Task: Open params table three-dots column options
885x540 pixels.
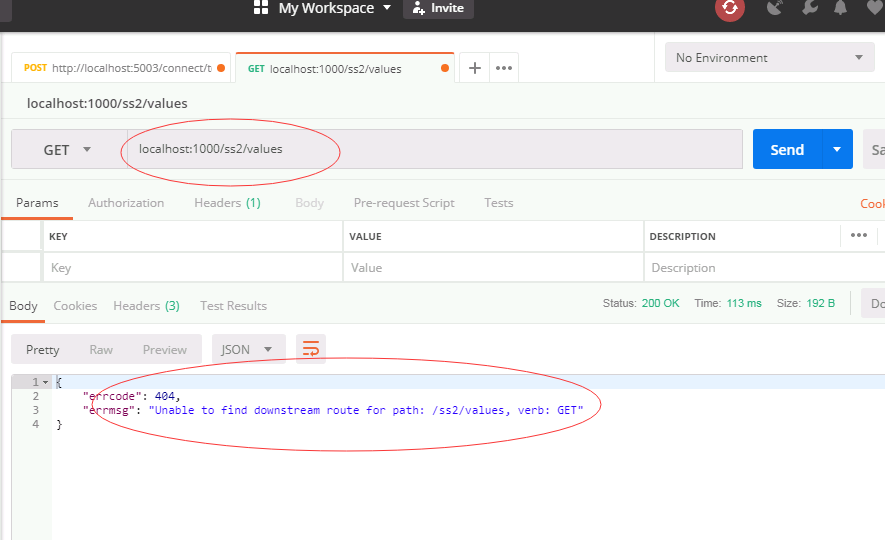Action: click(x=858, y=235)
